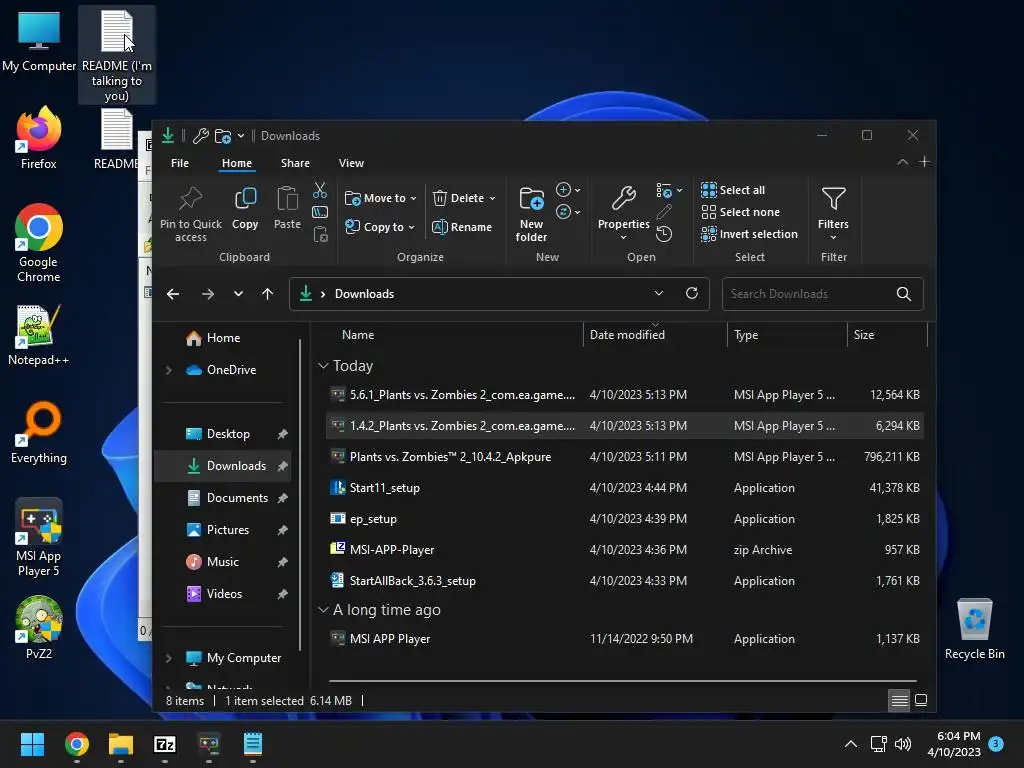
Task: Click the Edit pencil icon in Open group
Action: (x=664, y=212)
